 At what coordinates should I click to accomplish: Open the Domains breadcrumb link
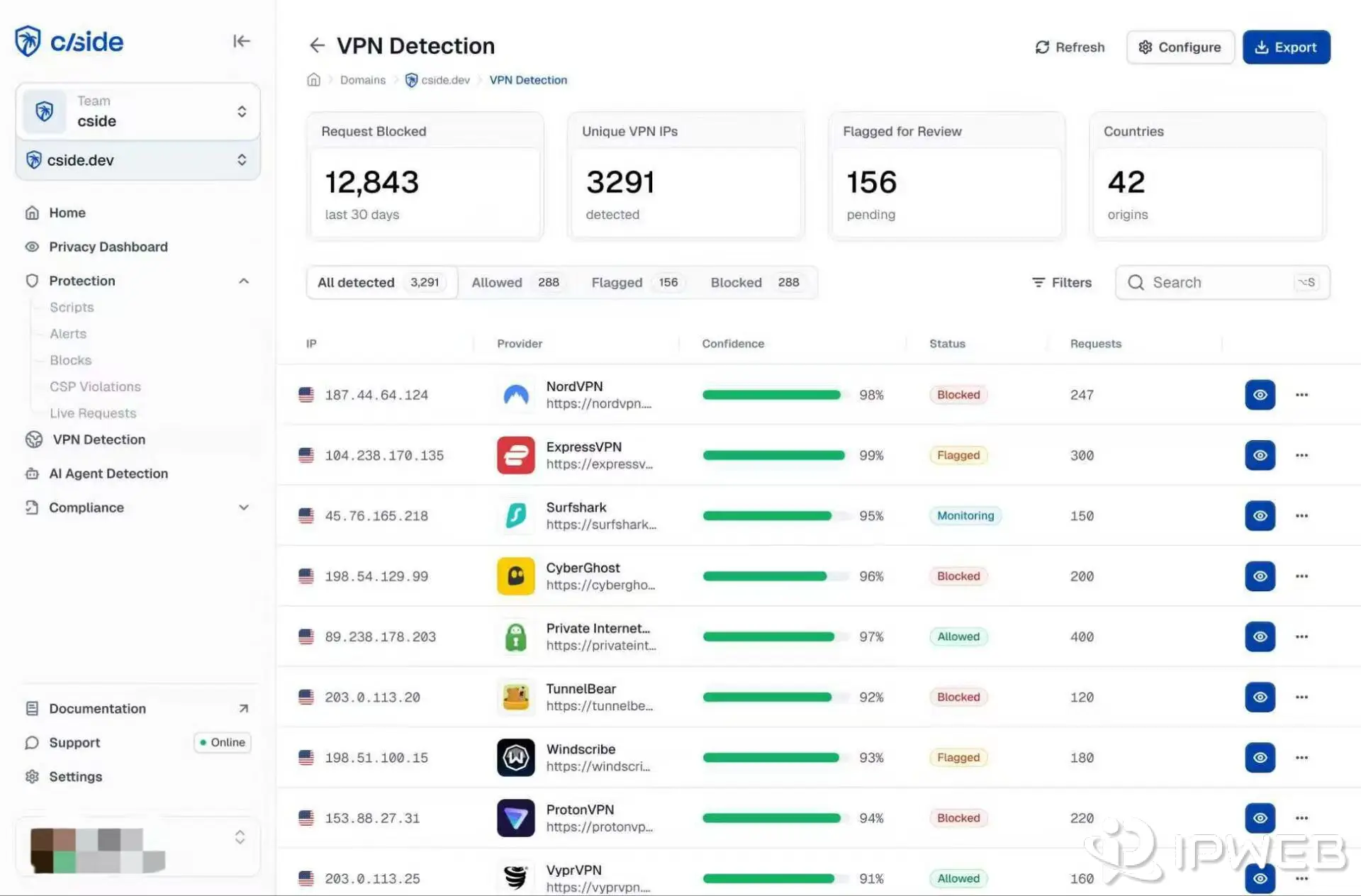(363, 80)
